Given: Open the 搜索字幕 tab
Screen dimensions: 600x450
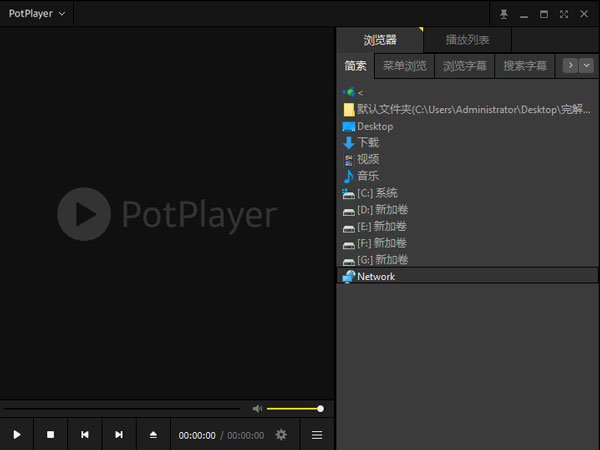Looking at the screenshot, I should (x=525, y=66).
